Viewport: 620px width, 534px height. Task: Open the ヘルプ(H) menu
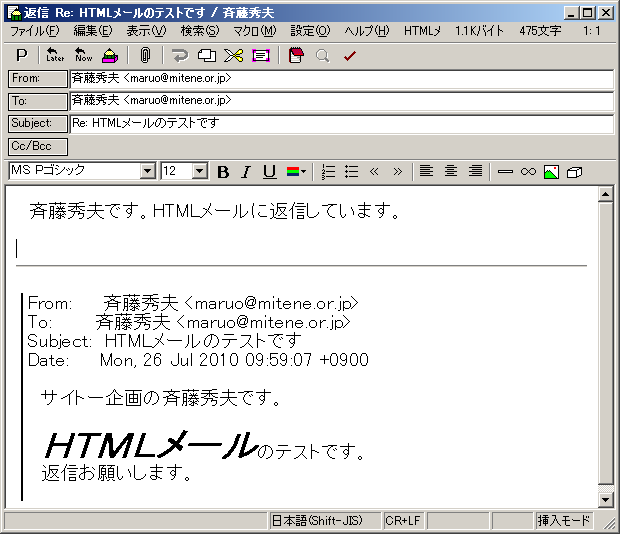tap(367, 31)
